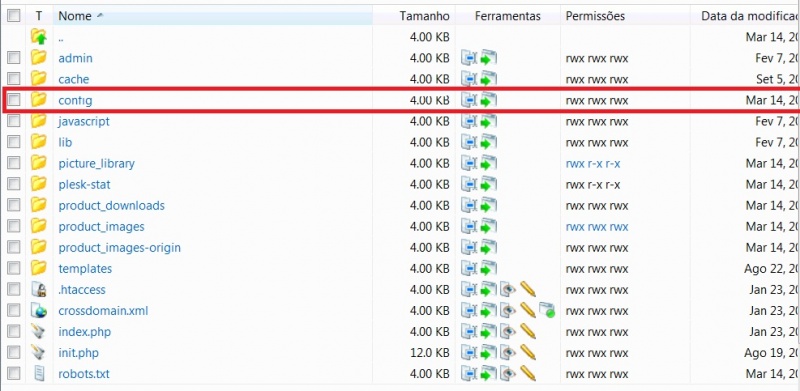Click the Ferramentas column header
The height and width of the screenshot is (391, 800).
[508, 16]
